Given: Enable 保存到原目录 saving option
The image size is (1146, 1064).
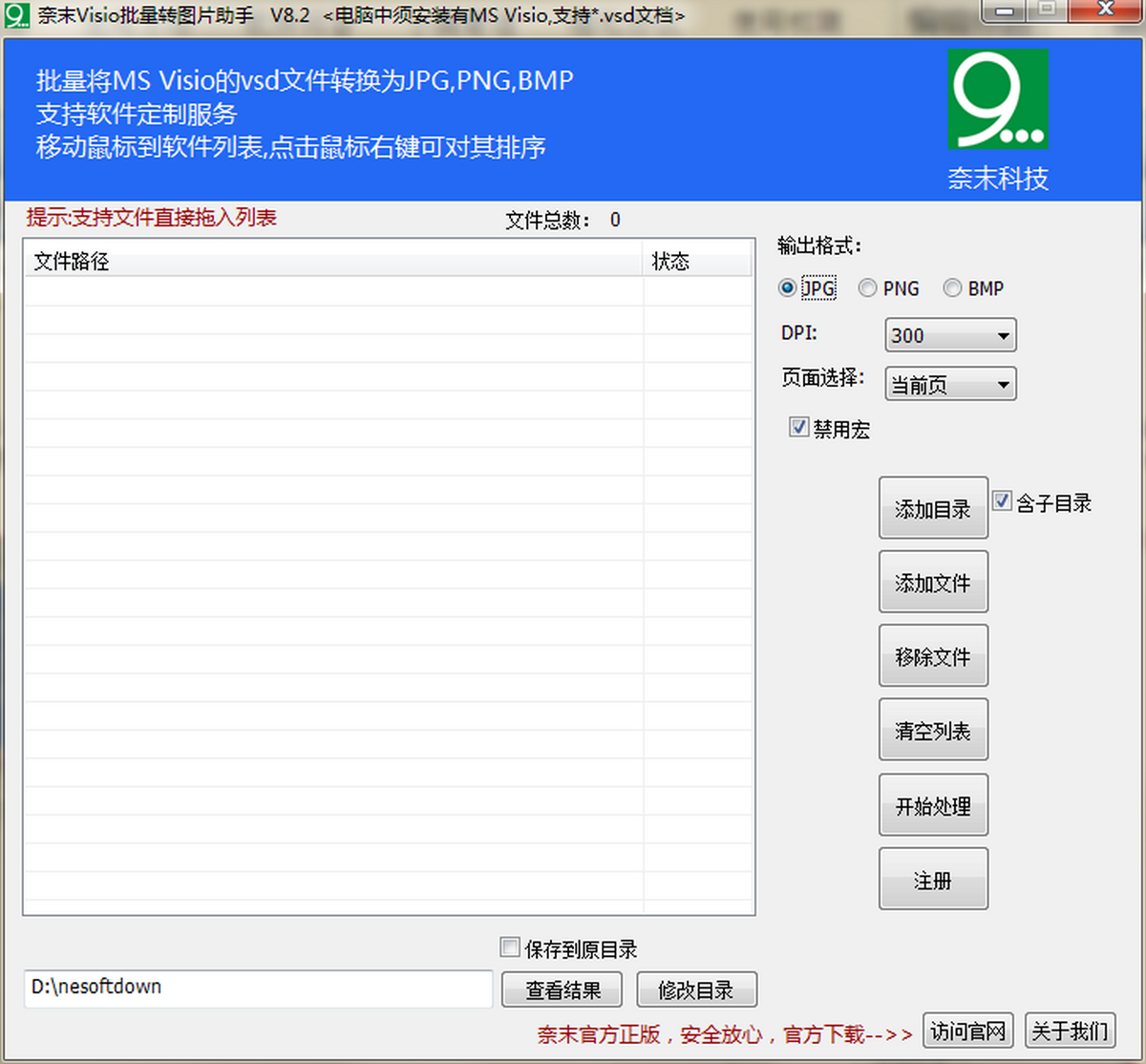Looking at the screenshot, I should 510,947.
